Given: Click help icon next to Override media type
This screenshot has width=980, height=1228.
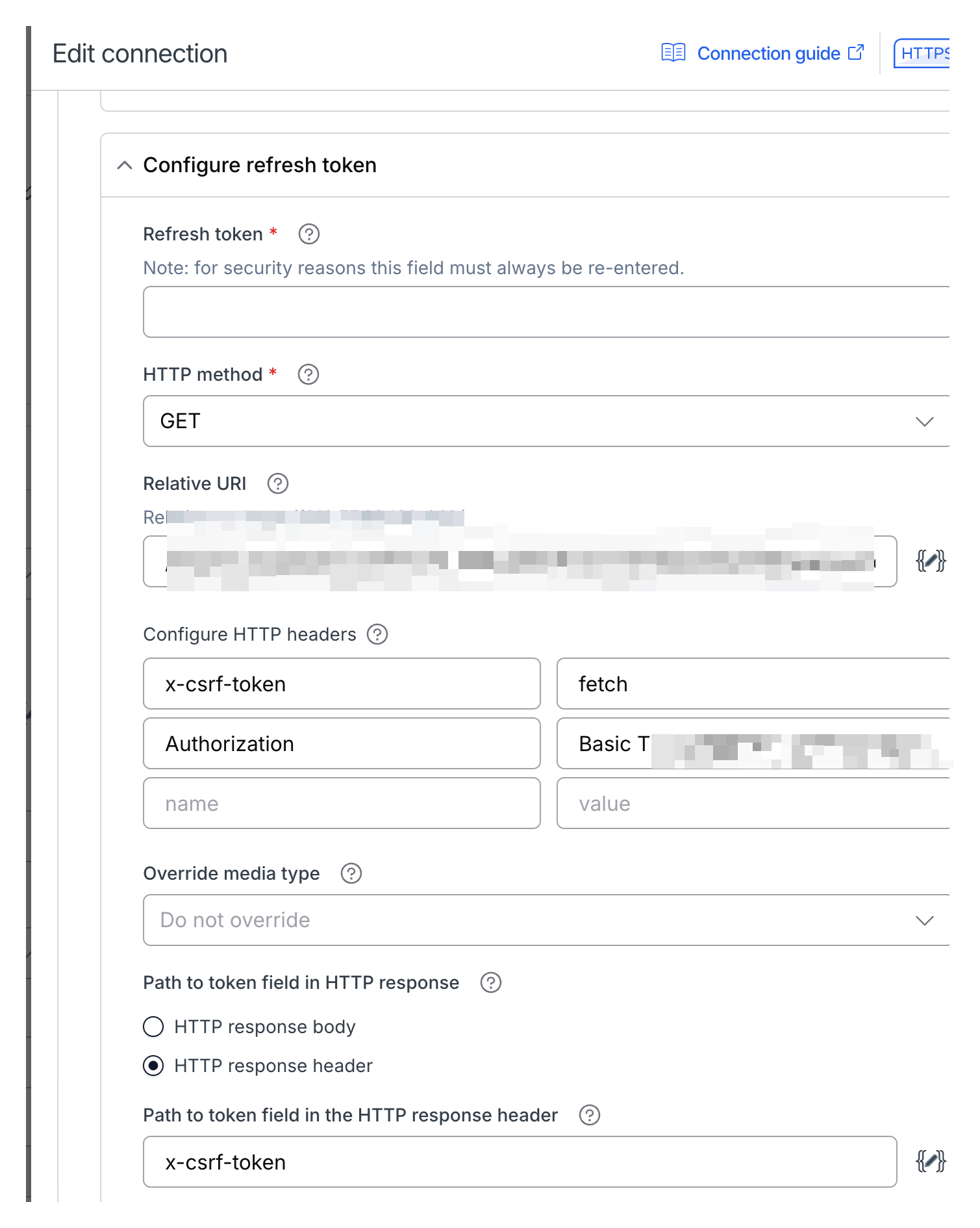Looking at the screenshot, I should point(351,873).
